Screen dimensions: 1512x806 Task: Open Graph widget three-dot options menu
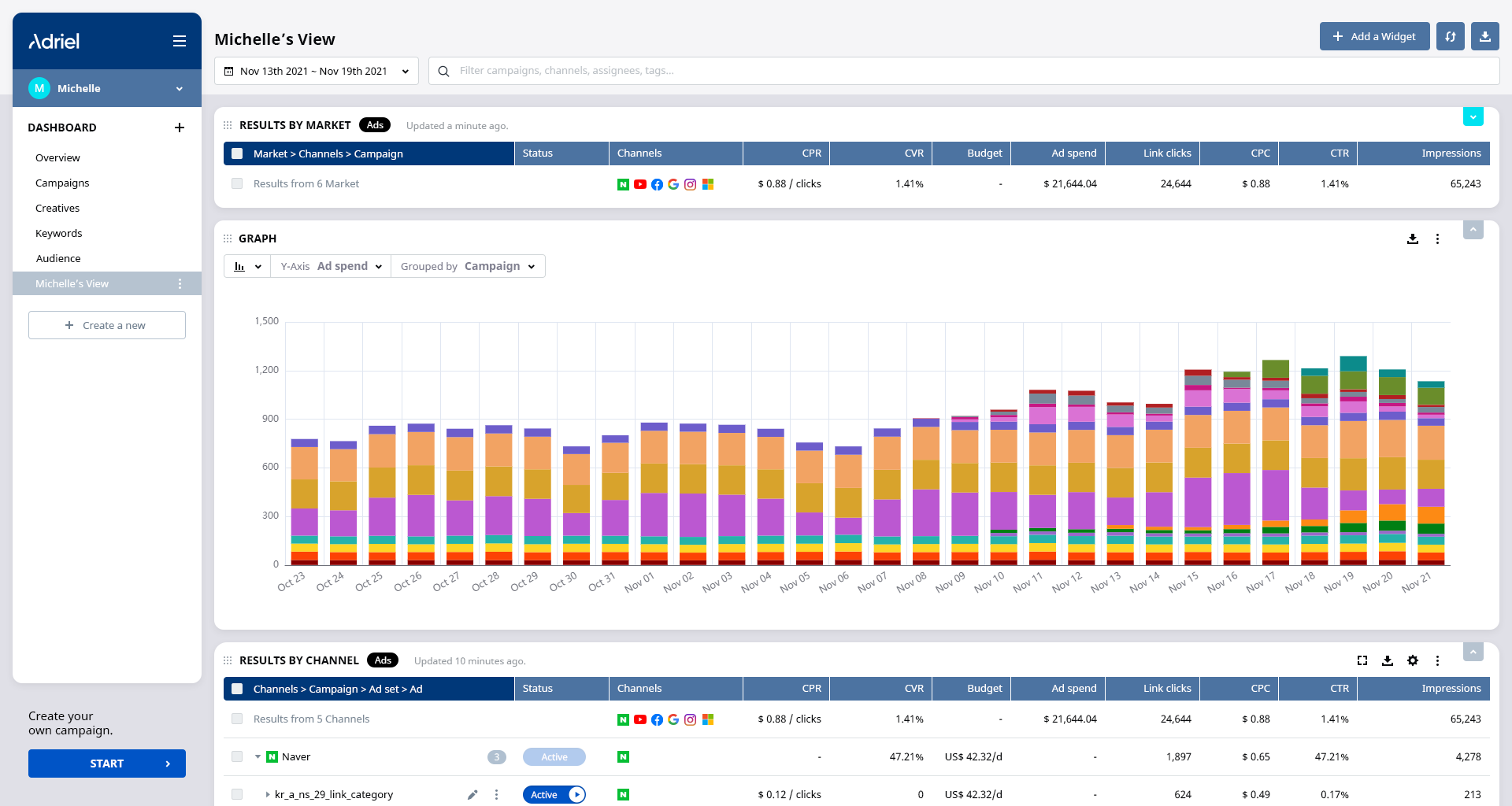pyautogui.click(x=1437, y=238)
